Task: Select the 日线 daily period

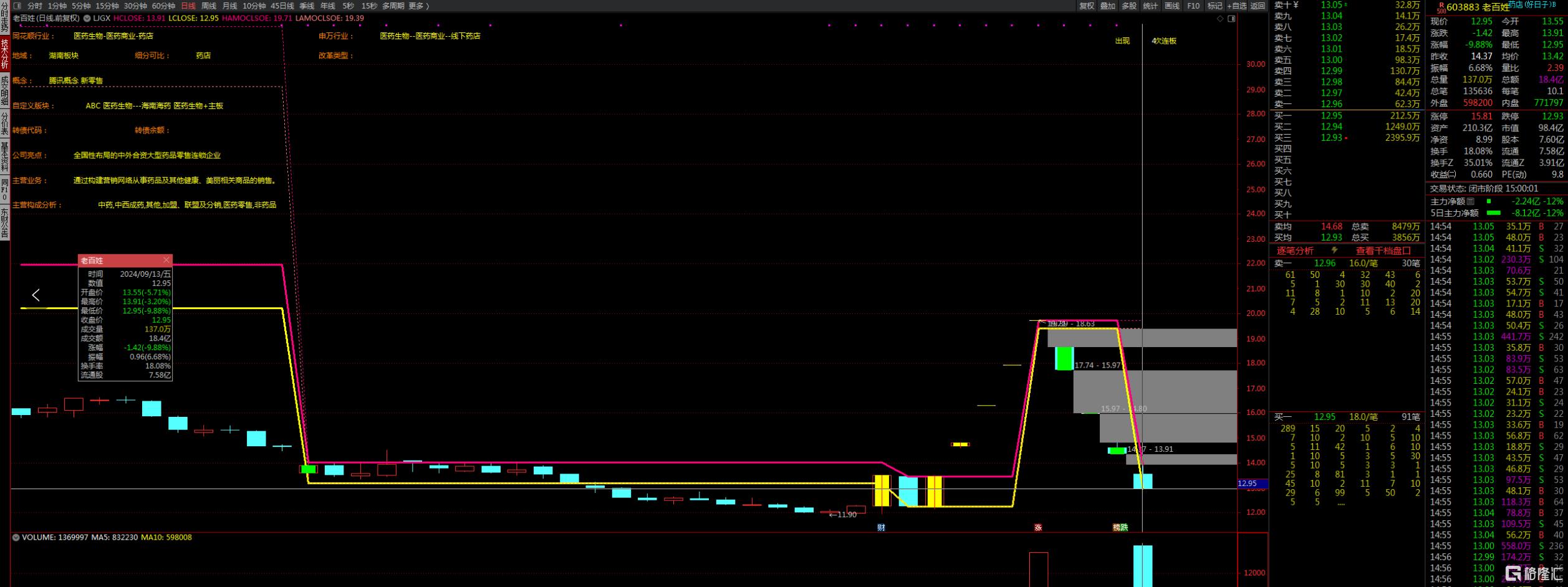Action: [188, 6]
